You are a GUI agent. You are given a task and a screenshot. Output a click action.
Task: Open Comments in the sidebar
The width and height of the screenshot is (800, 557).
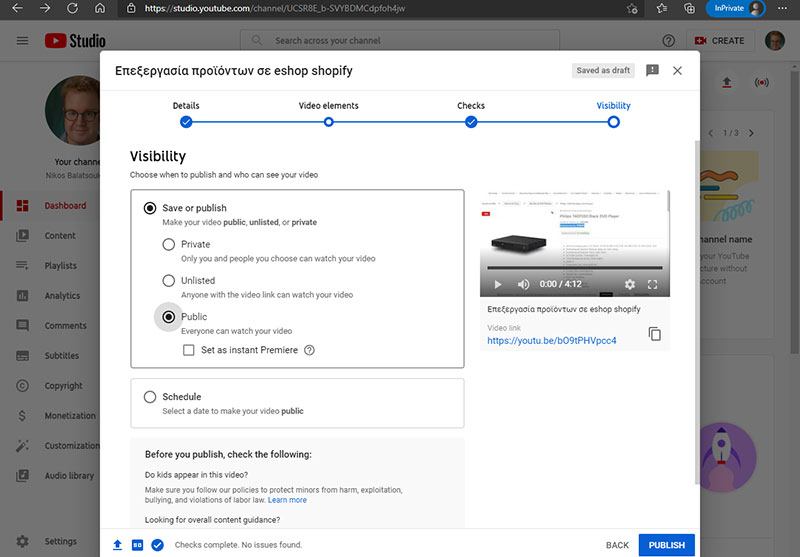[x=51, y=325]
